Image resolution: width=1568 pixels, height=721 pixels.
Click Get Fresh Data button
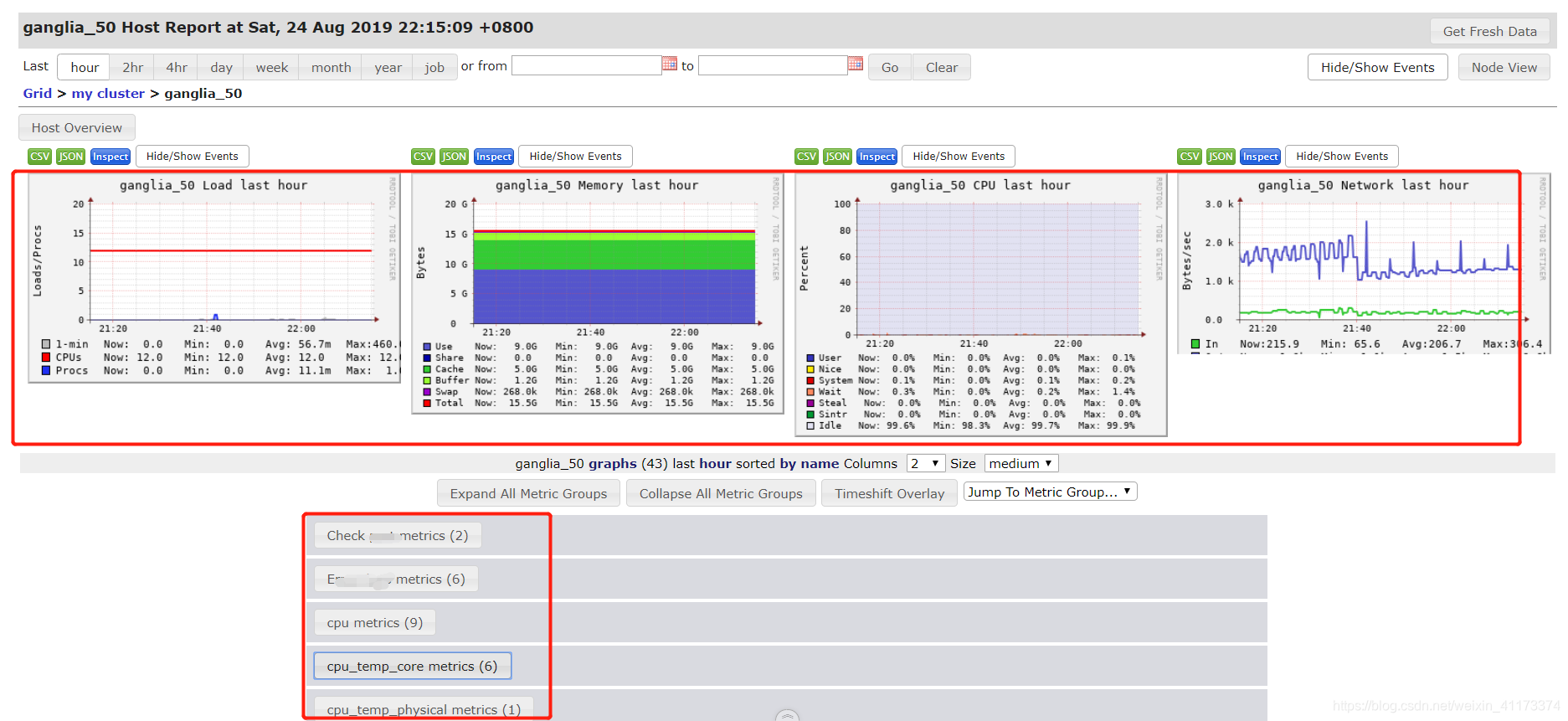pos(1490,31)
